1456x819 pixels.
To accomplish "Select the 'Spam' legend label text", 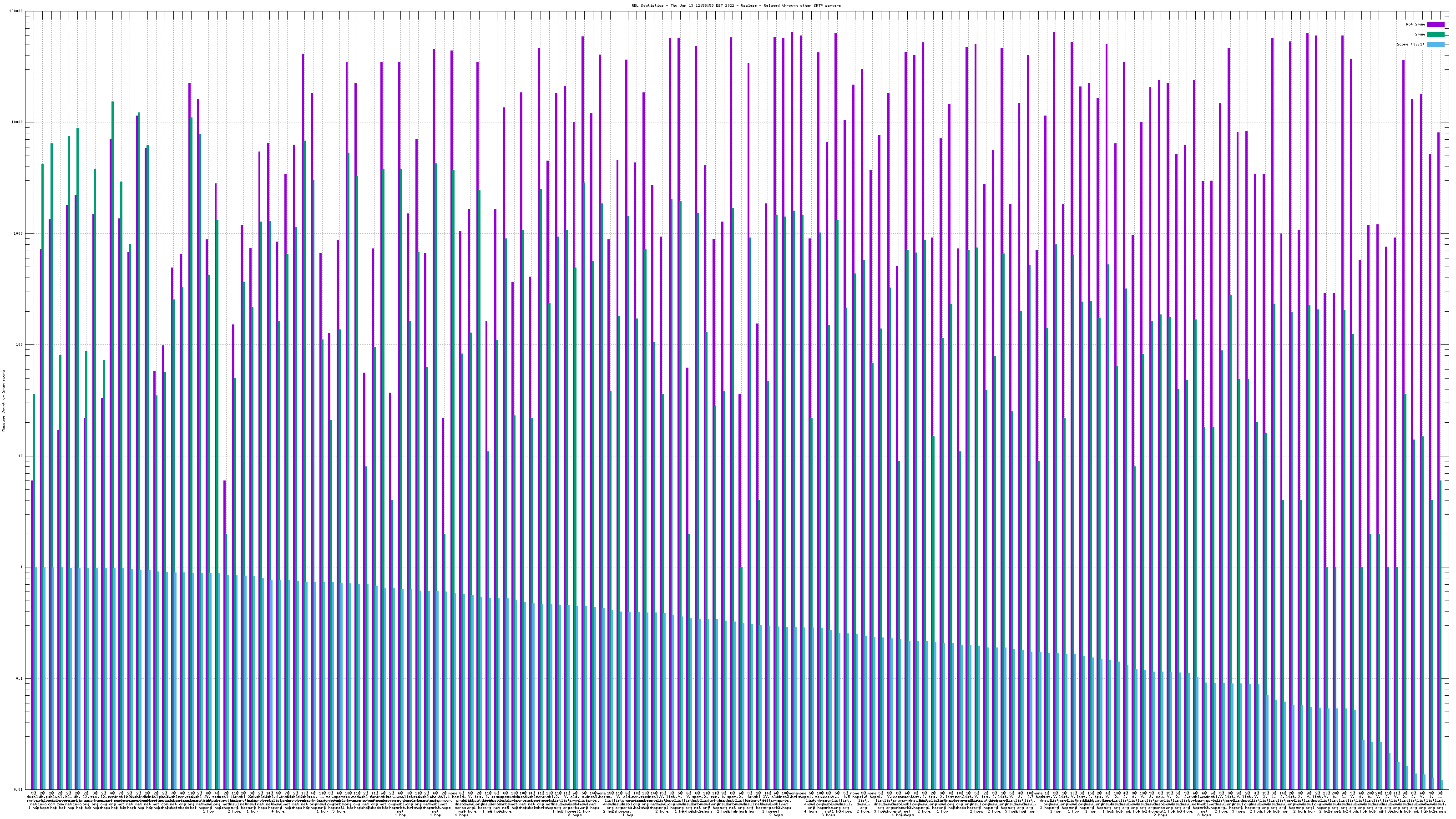I will pyautogui.click(x=1420, y=35).
